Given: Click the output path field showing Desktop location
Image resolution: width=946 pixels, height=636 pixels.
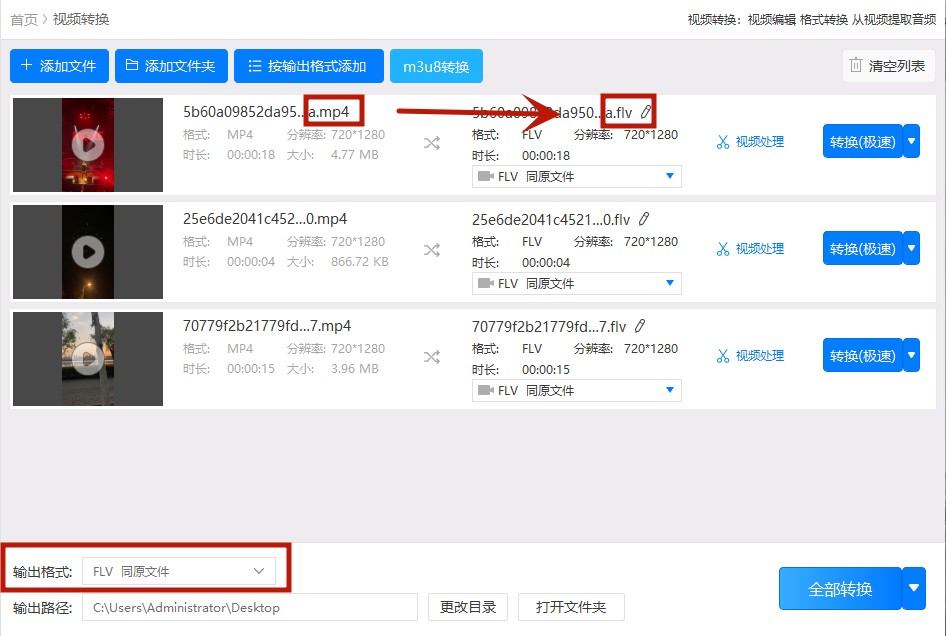Looking at the screenshot, I should [x=250, y=606].
